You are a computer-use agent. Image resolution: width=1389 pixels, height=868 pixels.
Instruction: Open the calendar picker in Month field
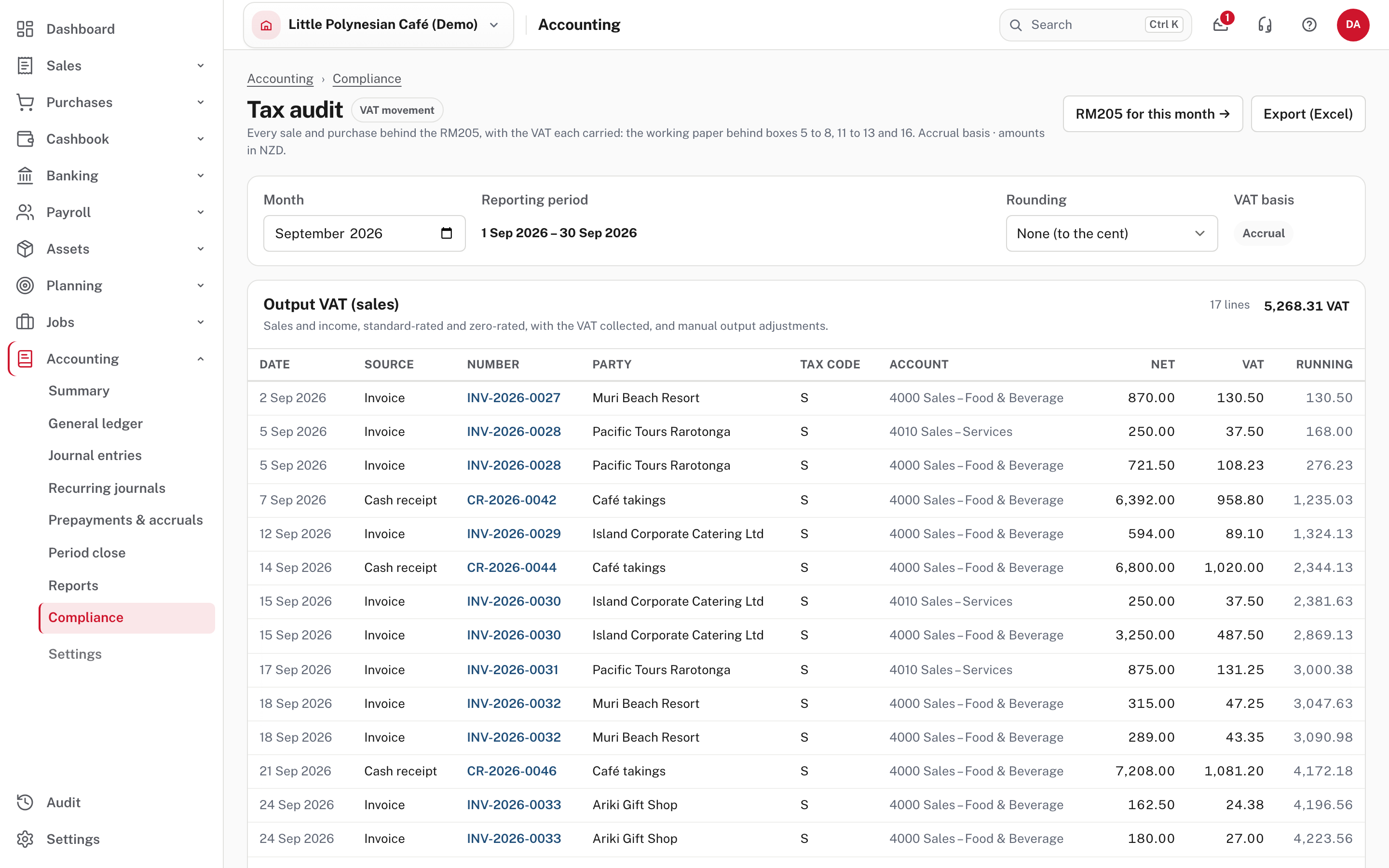click(447, 233)
